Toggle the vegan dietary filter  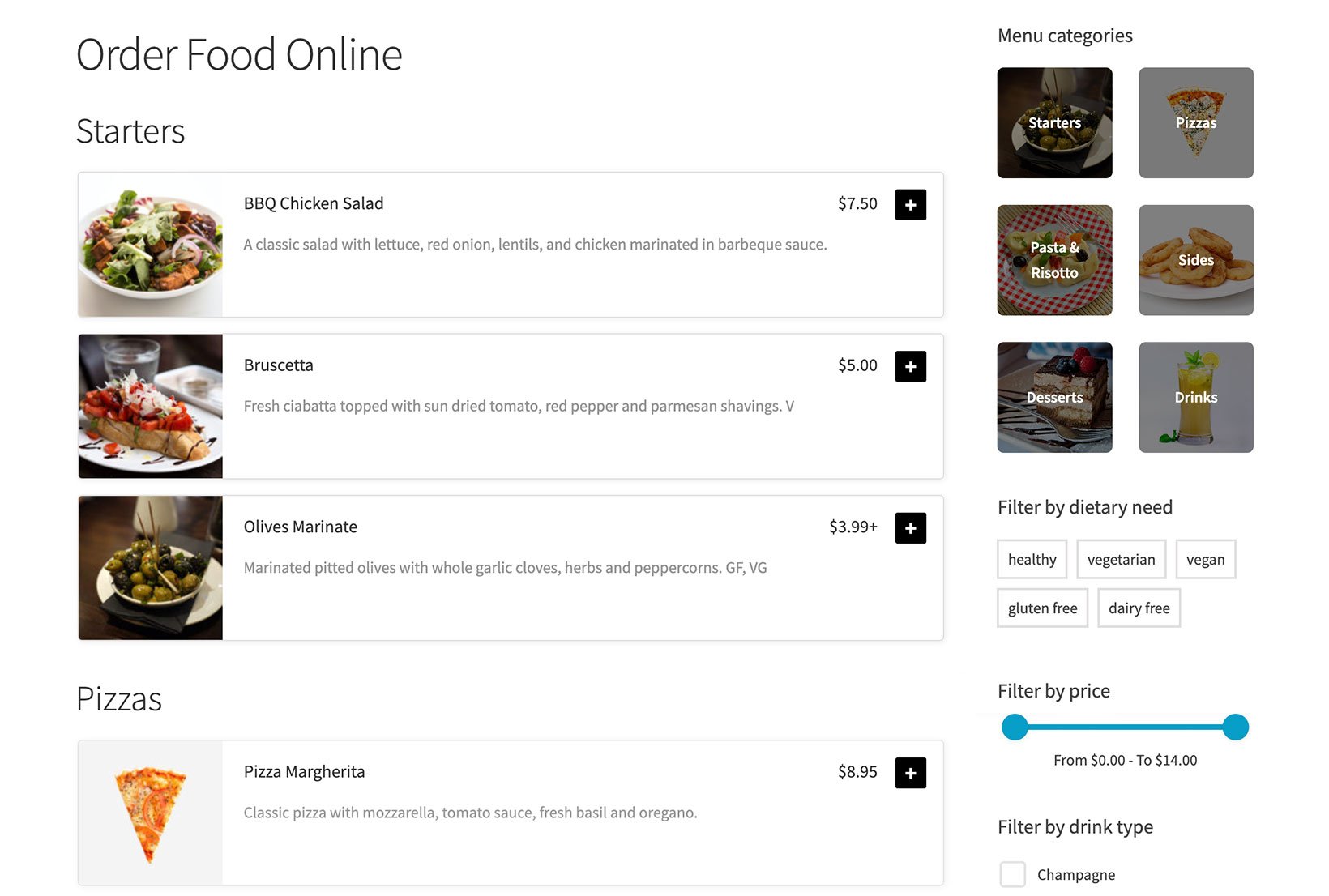pos(1205,559)
